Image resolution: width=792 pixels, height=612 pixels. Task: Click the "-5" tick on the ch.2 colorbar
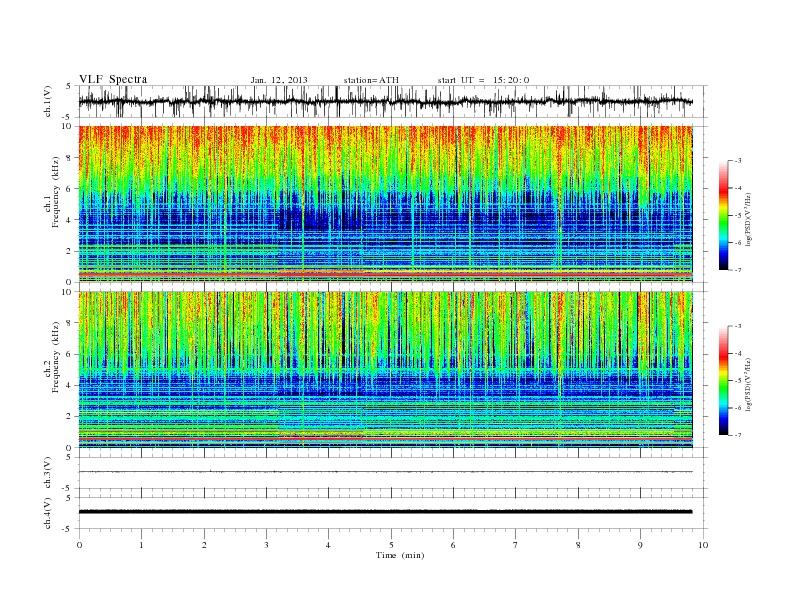pyautogui.click(x=738, y=381)
